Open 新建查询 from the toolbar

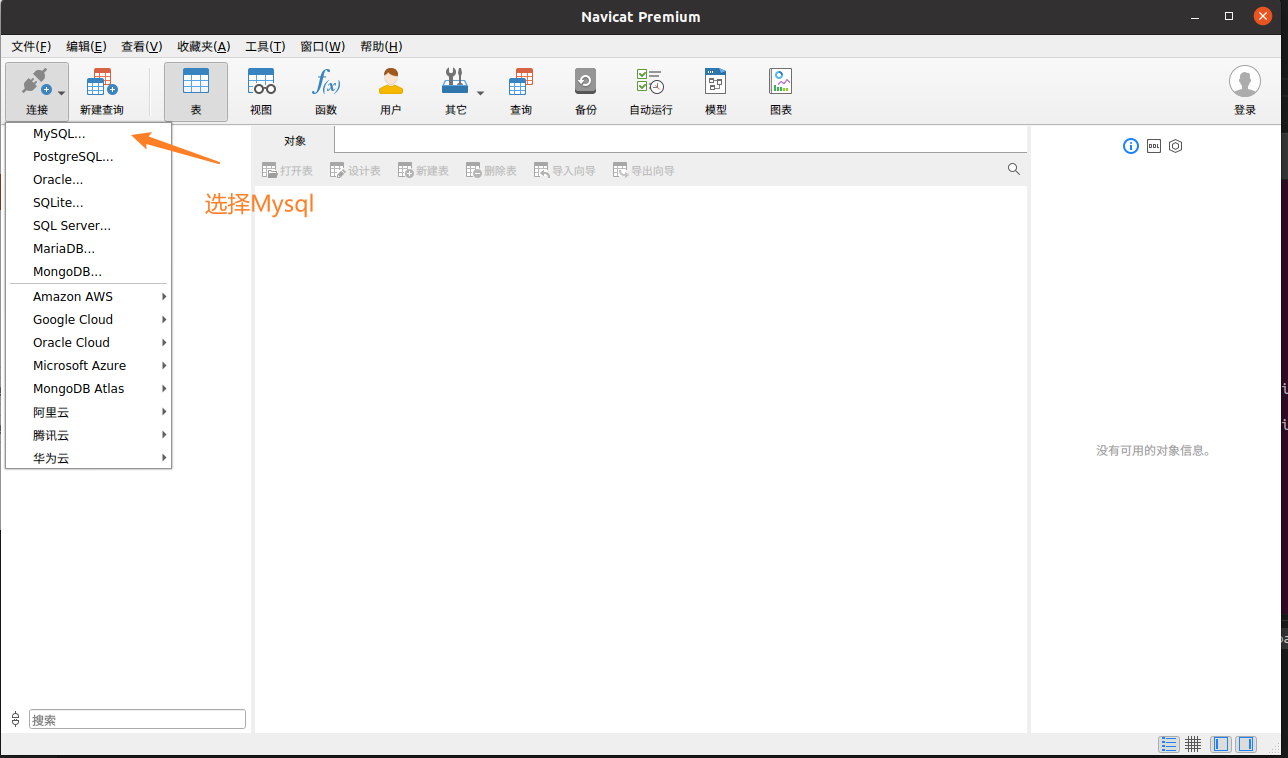coord(102,92)
